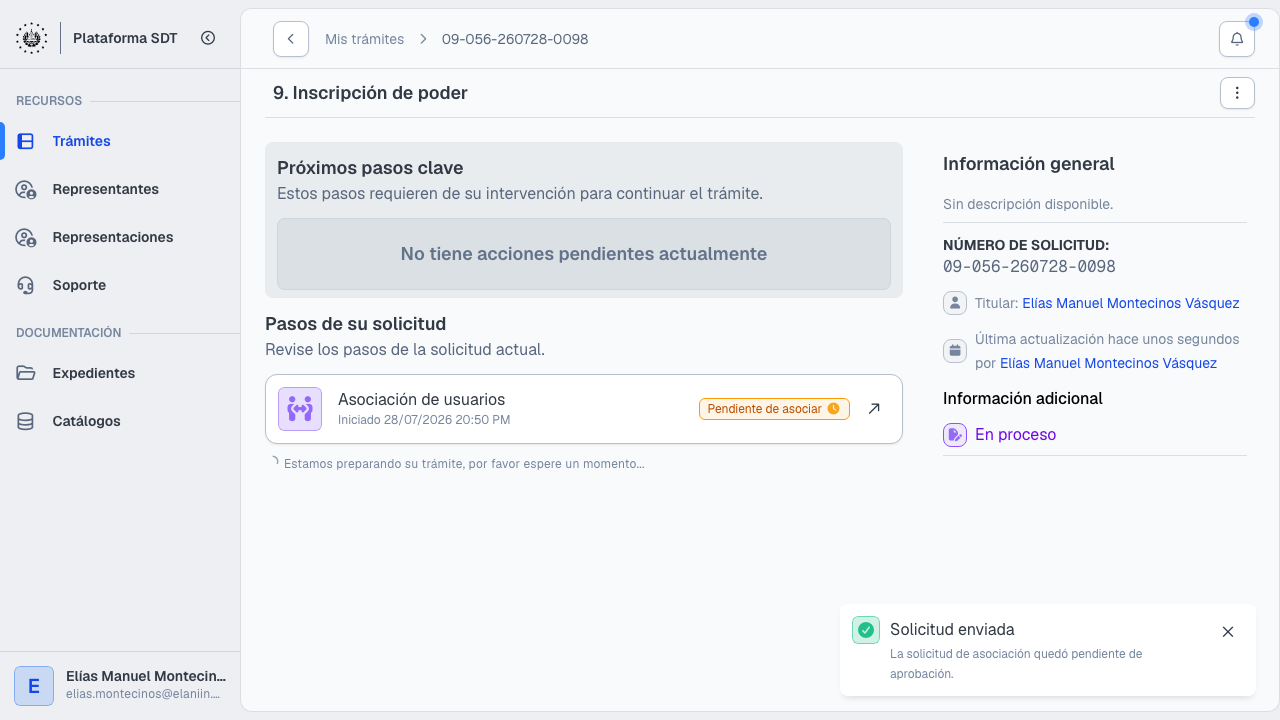Screen dimensions: 1280x720
Task: Click the calendar icon beside Última actualización
Action: 955,351
